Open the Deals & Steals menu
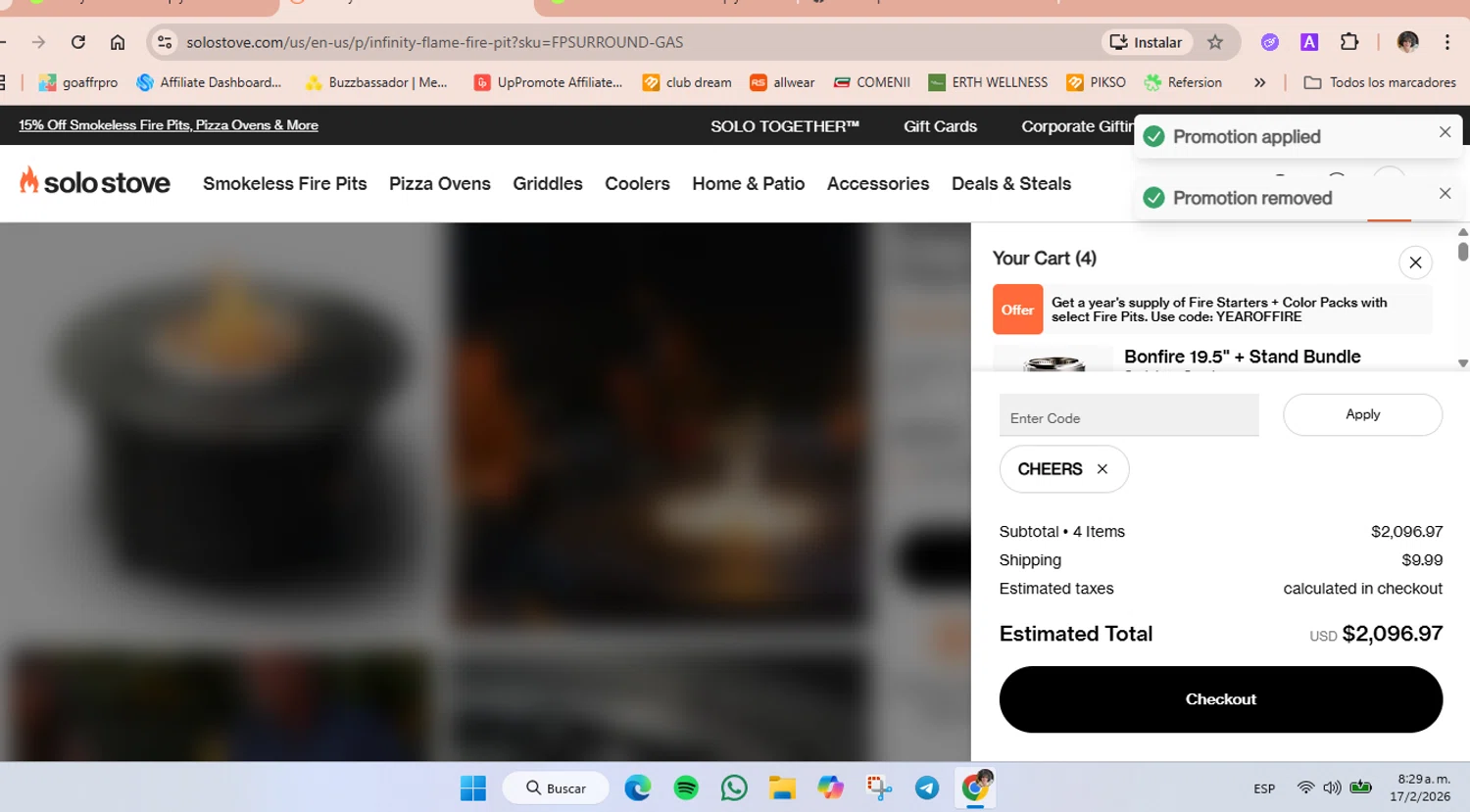Viewport: 1470px width, 812px height. tap(1011, 183)
